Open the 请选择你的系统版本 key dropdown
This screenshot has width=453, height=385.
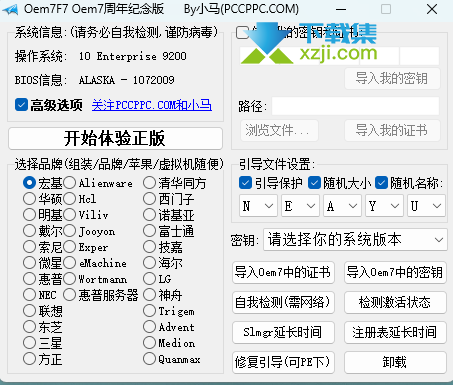point(355,240)
